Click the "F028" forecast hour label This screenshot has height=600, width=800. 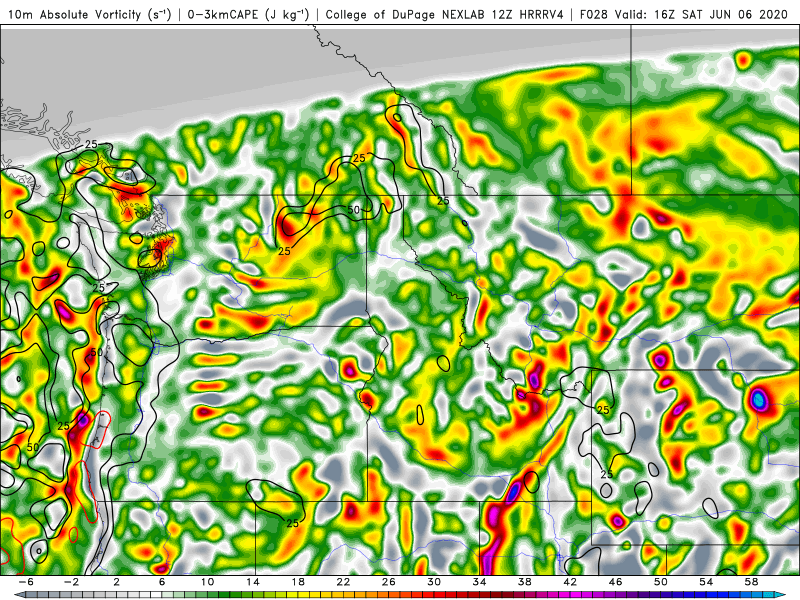(594, 14)
